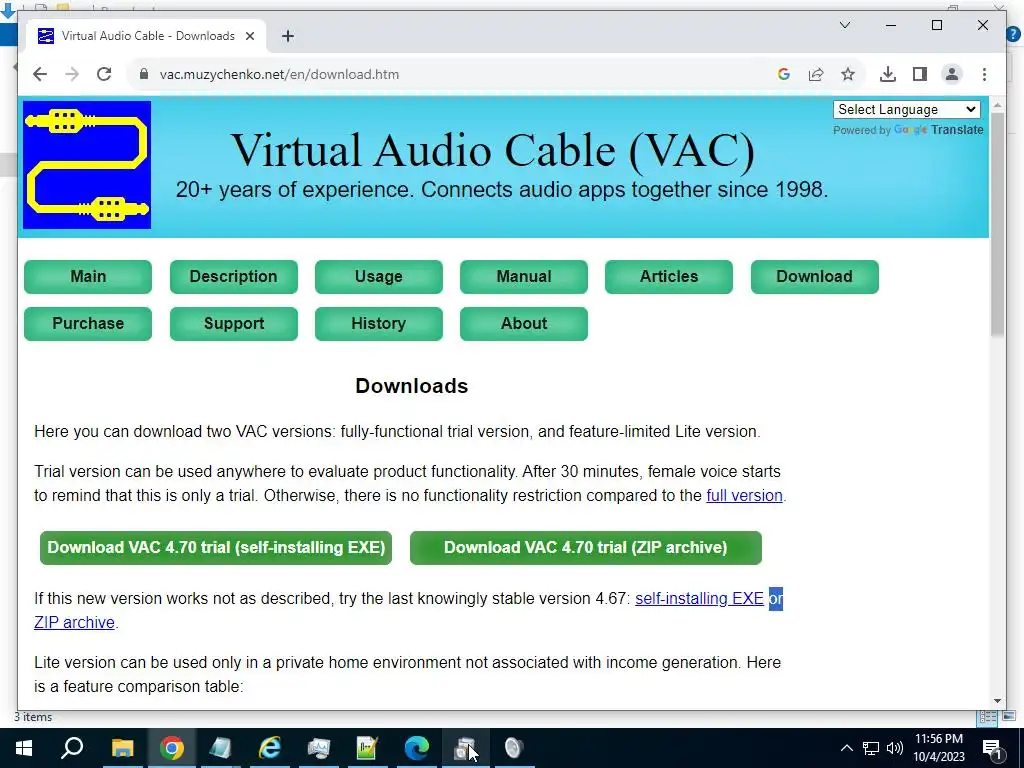The image size is (1024, 768).
Task: Click the forward navigation arrow
Action: tap(72, 74)
